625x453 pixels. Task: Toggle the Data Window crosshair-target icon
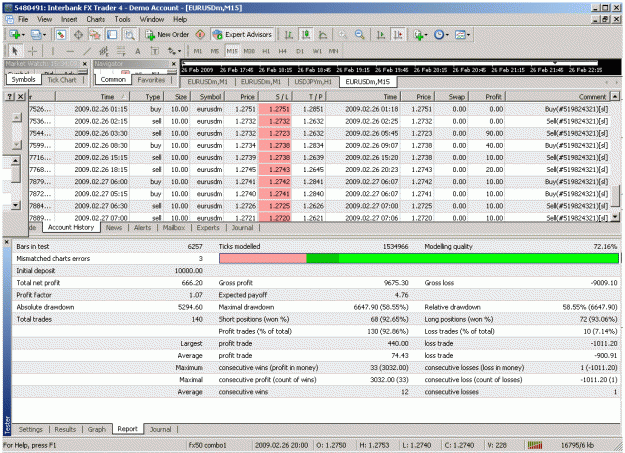(x=78, y=35)
